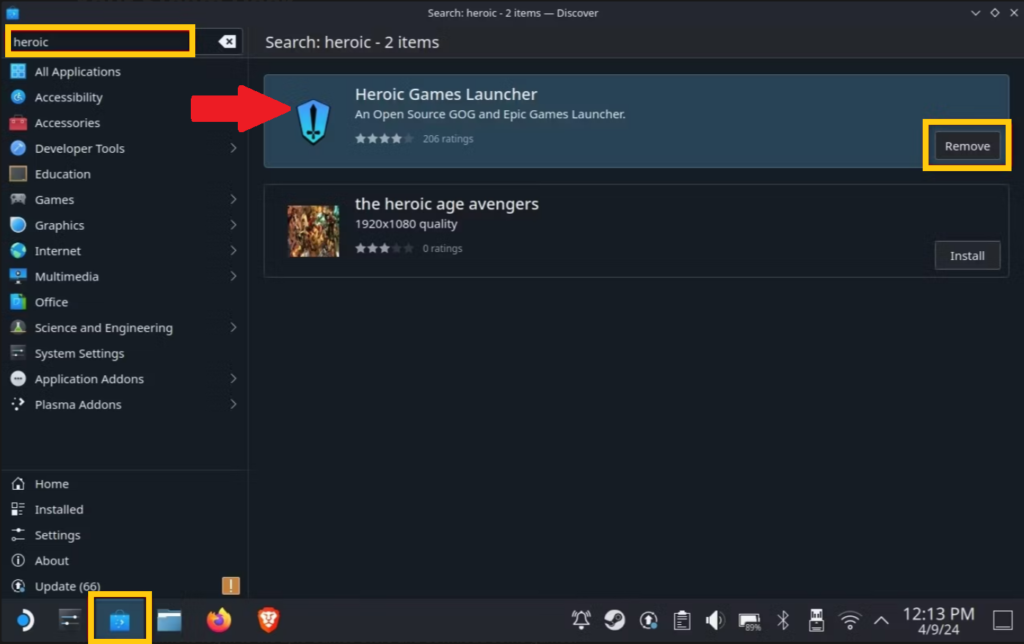Remove Heroic Games Launcher
1024x644 pixels.
click(967, 146)
